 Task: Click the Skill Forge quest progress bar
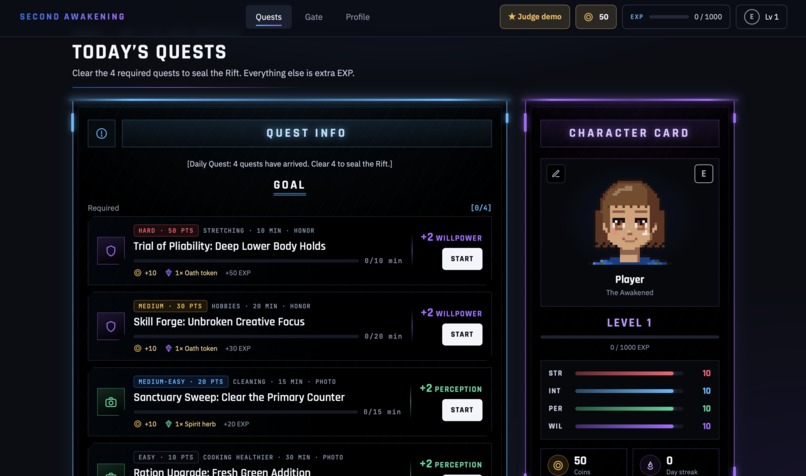[x=246, y=337]
